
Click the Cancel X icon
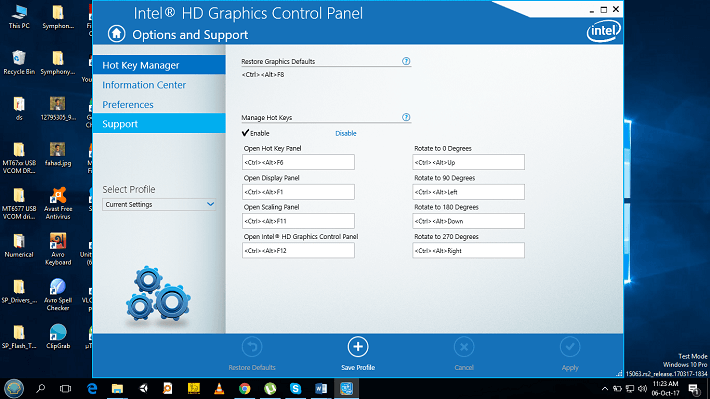[x=464, y=347]
